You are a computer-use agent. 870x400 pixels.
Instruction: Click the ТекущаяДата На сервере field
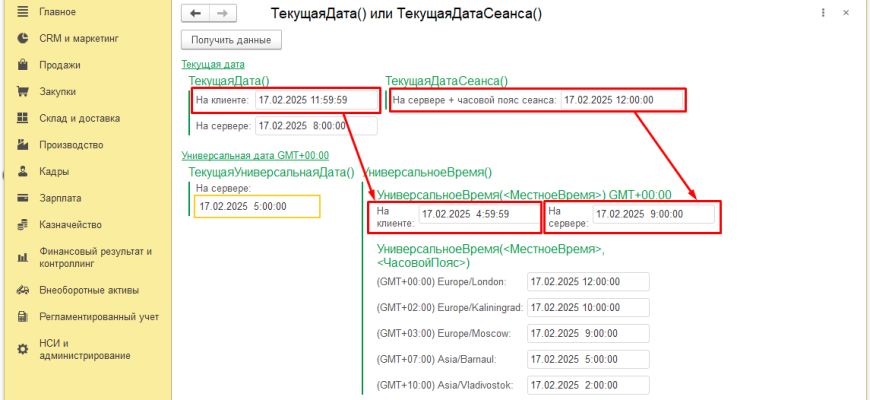[315, 126]
